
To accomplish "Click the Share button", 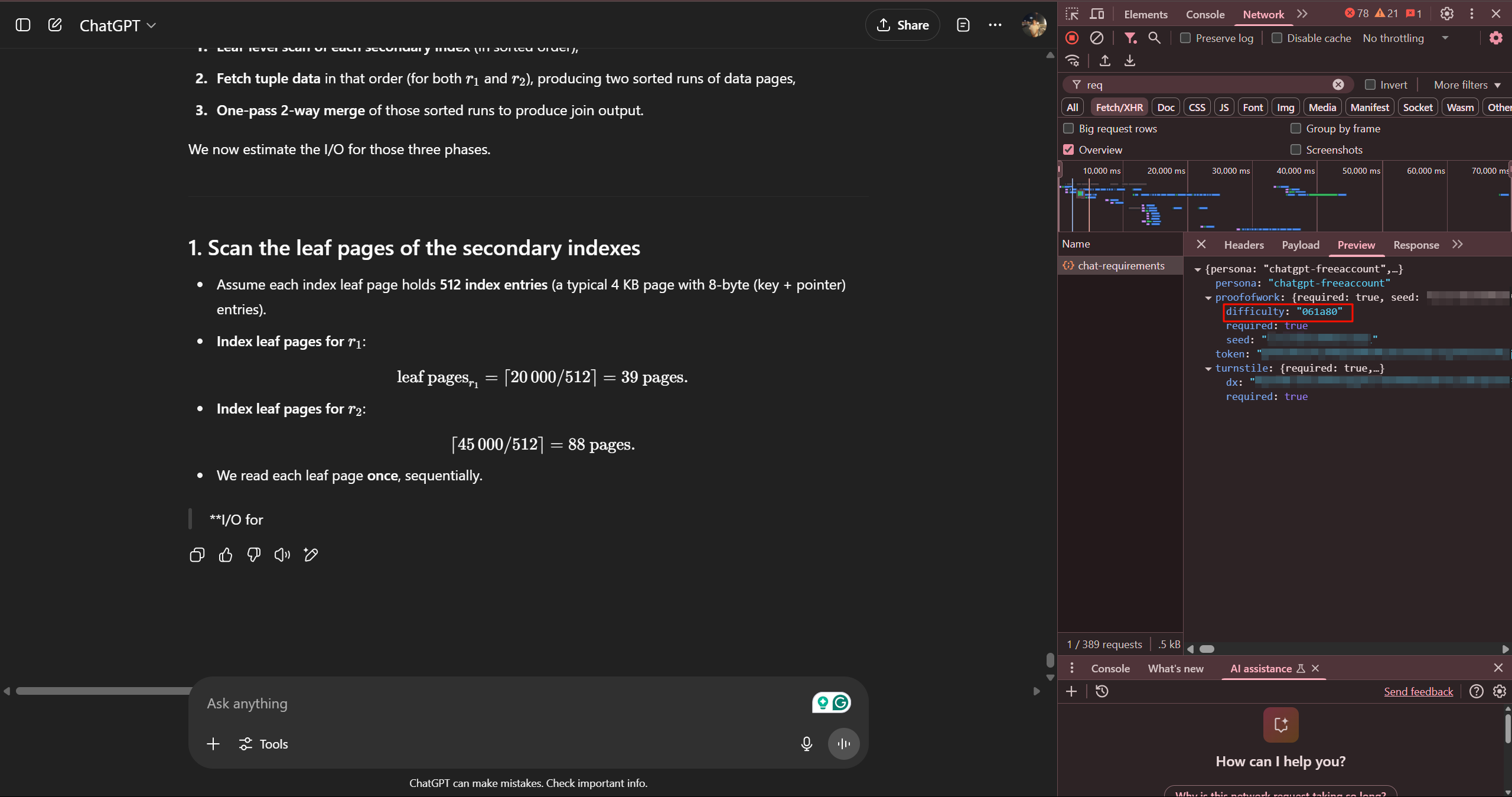I will point(902,25).
